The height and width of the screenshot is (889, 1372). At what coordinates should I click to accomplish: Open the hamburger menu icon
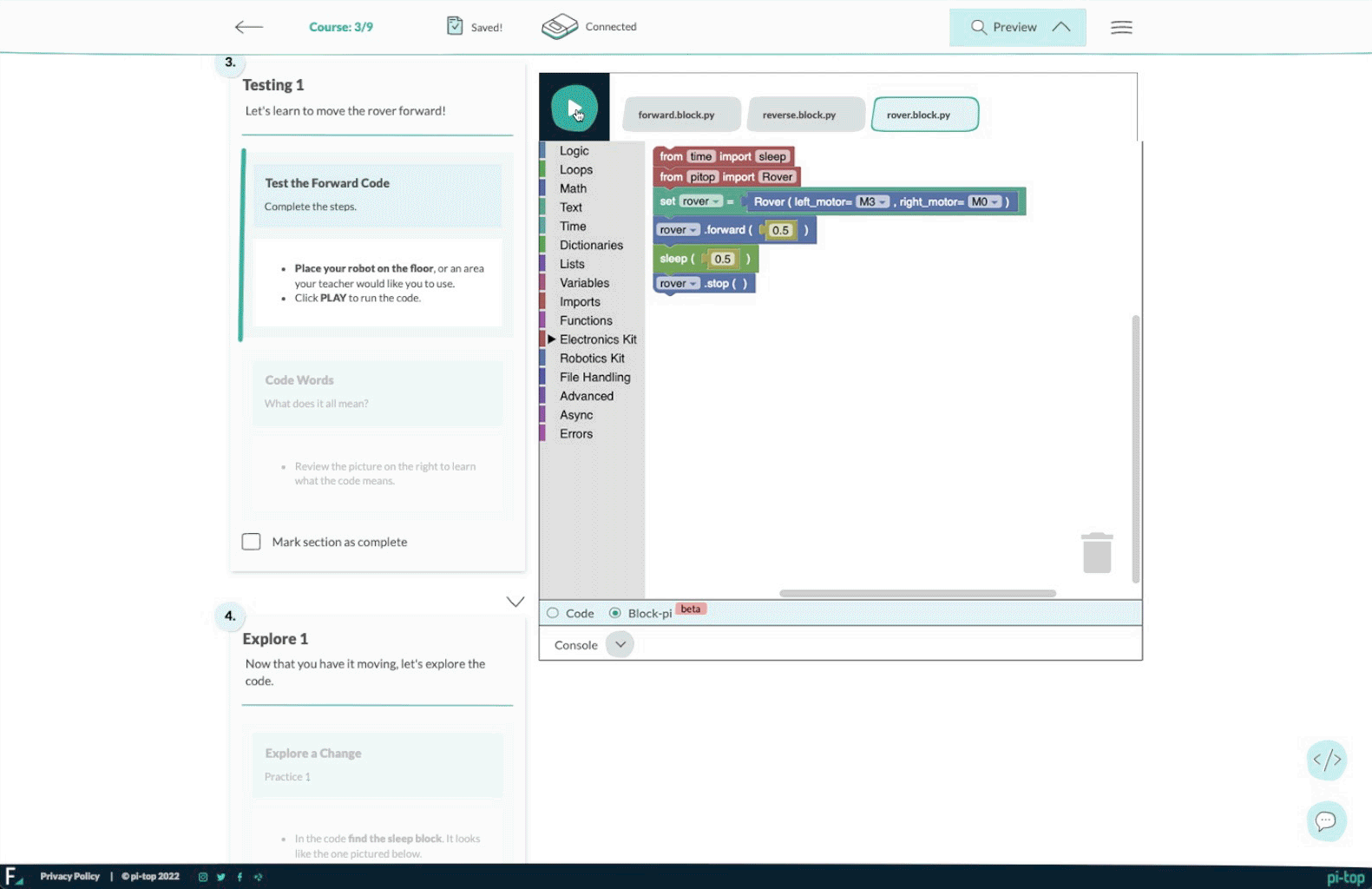tap(1121, 27)
